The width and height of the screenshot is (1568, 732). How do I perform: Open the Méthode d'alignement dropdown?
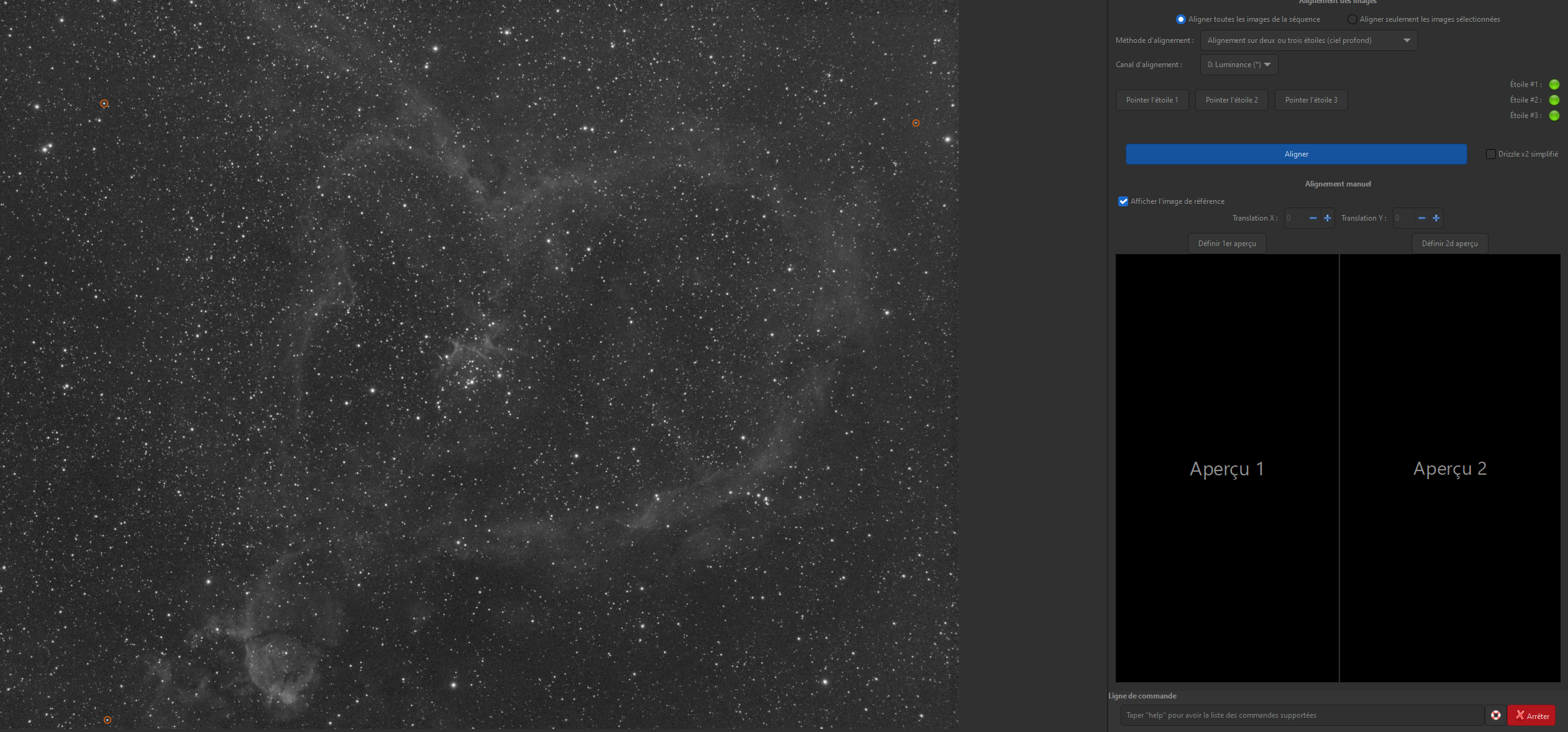click(x=1308, y=40)
